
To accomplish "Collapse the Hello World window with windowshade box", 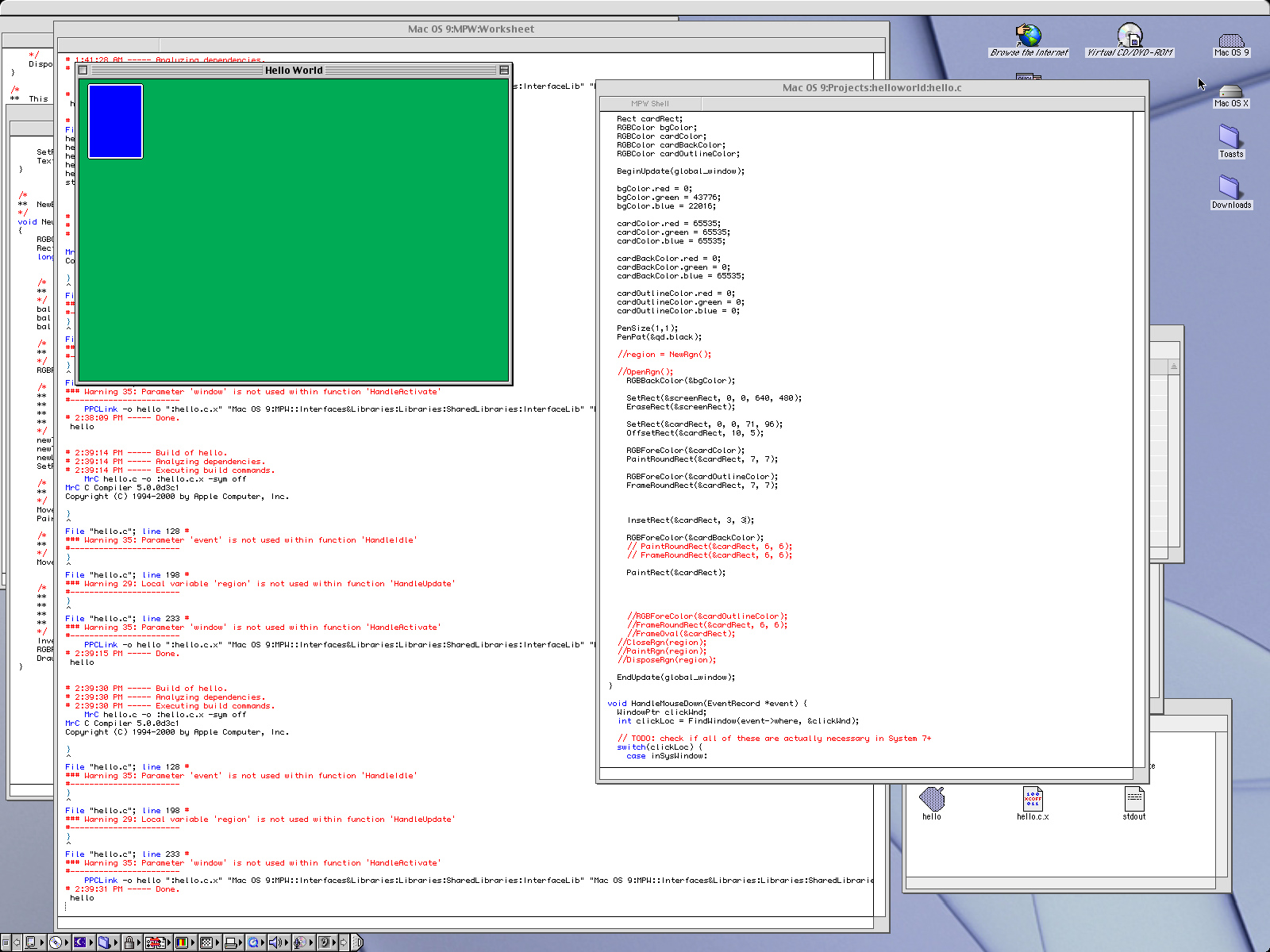I will [x=504, y=70].
